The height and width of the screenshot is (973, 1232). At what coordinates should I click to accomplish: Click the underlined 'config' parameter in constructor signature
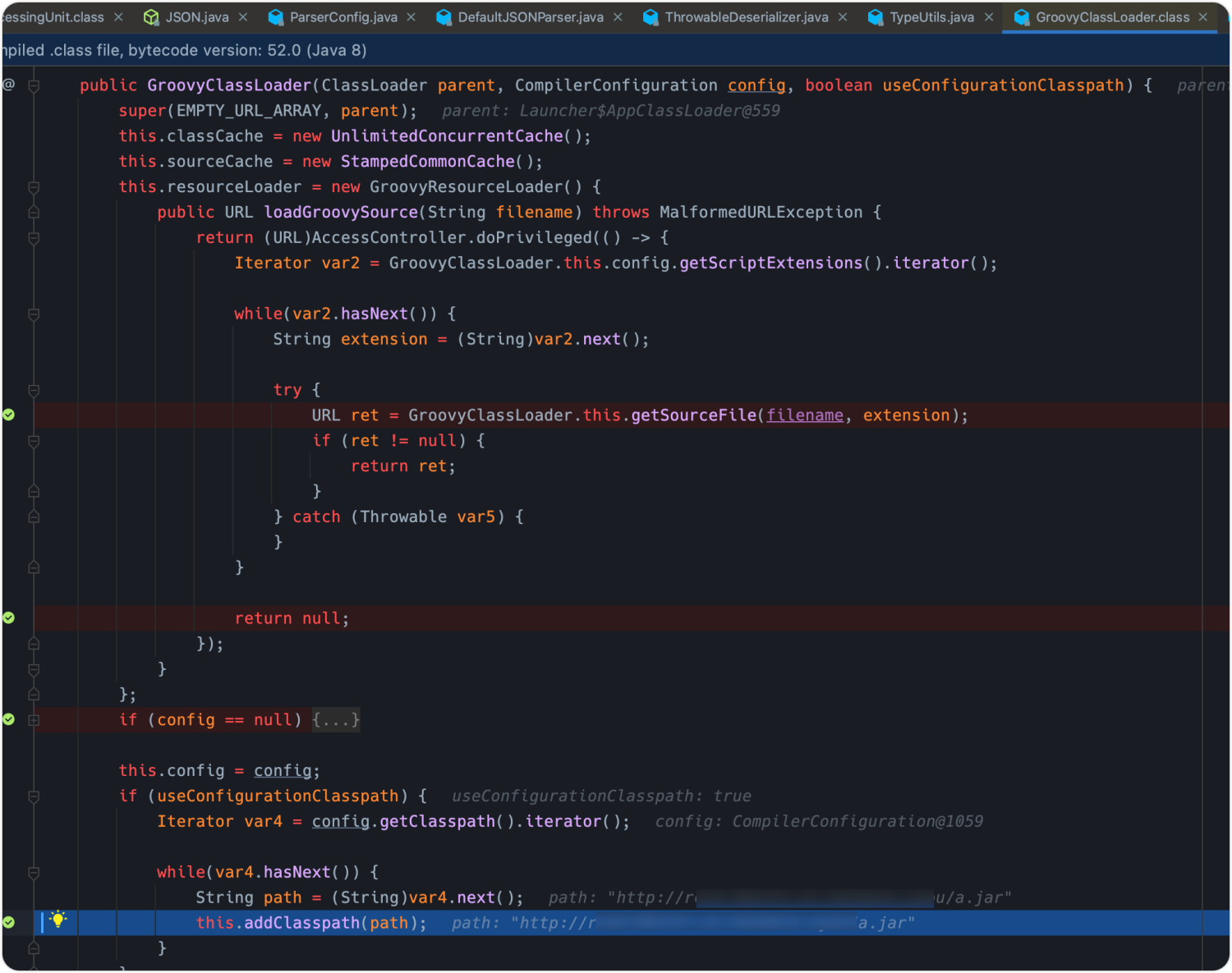tap(756, 85)
